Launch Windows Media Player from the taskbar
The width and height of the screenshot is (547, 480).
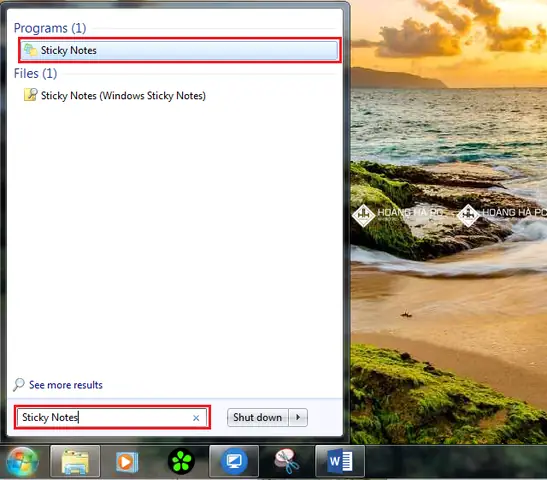[x=127, y=462]
